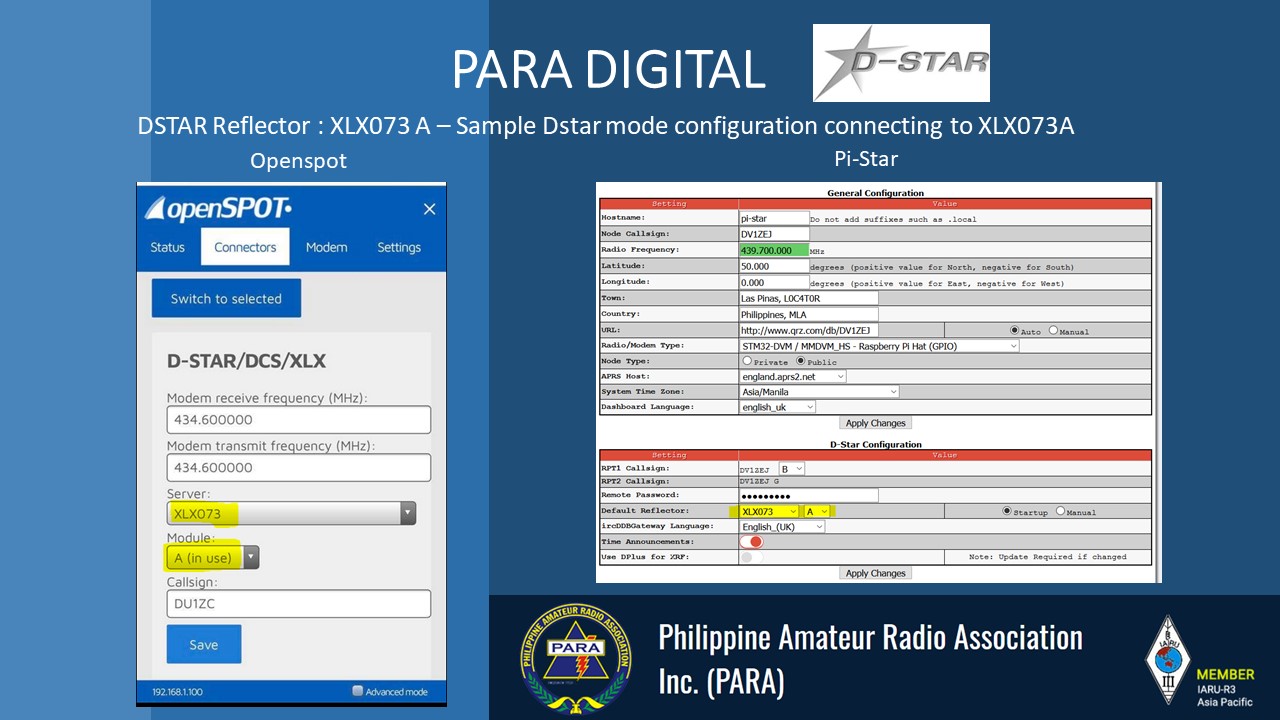Toggle the Use DPlus for XRF switch

(x=751, y=557)
